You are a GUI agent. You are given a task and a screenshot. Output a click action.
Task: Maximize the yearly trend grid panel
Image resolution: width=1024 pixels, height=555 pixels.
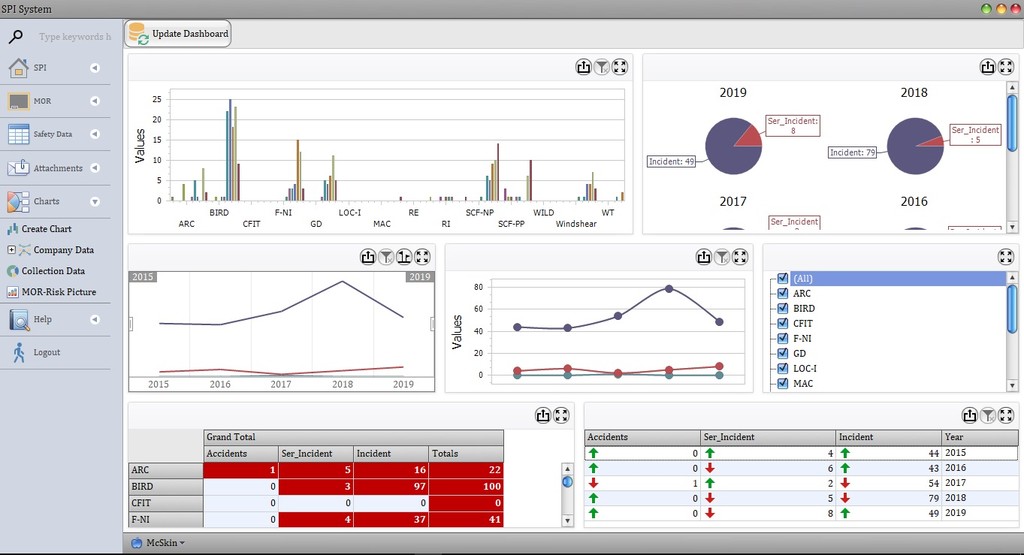click(1006, 415)
